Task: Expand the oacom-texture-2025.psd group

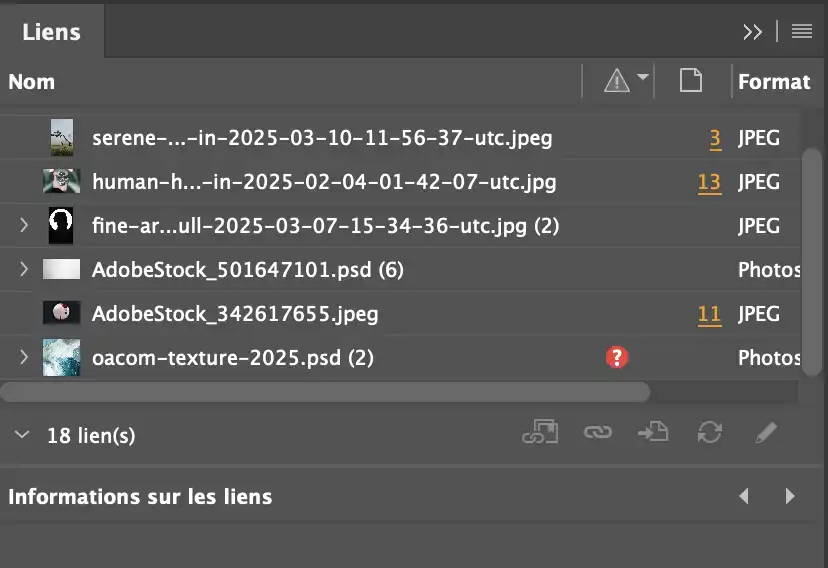Action: click(24, 357)
